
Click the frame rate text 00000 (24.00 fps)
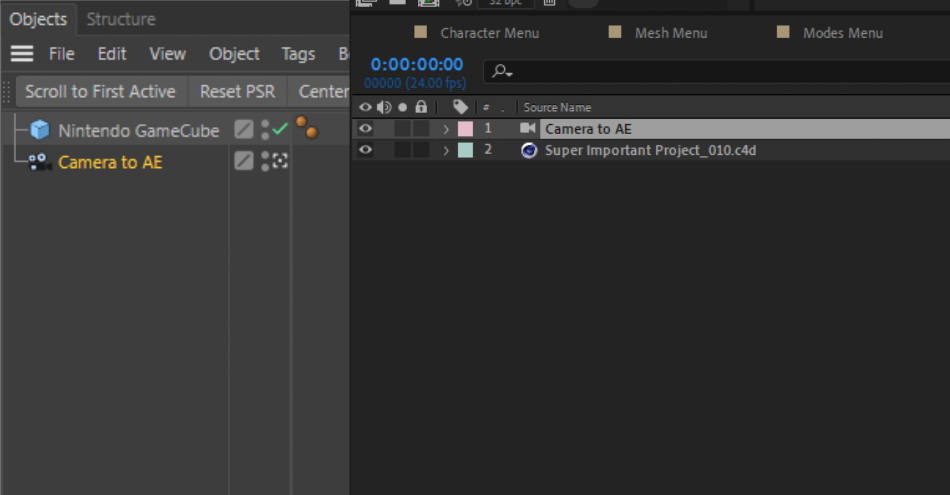point(415,83)
